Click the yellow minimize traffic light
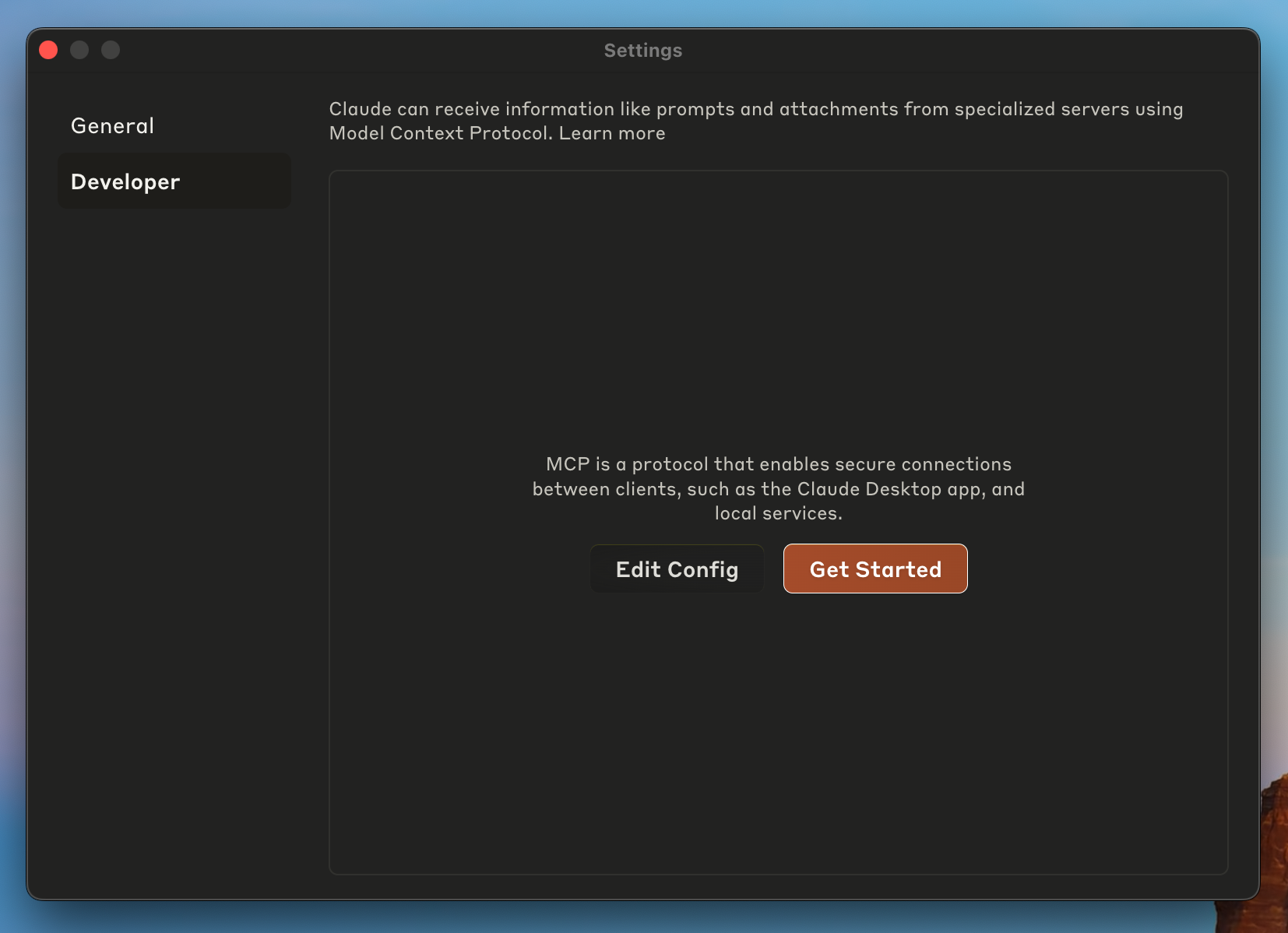Image resolution: width=1288 pixels, height=933 pixels. (x=79, y=49)
